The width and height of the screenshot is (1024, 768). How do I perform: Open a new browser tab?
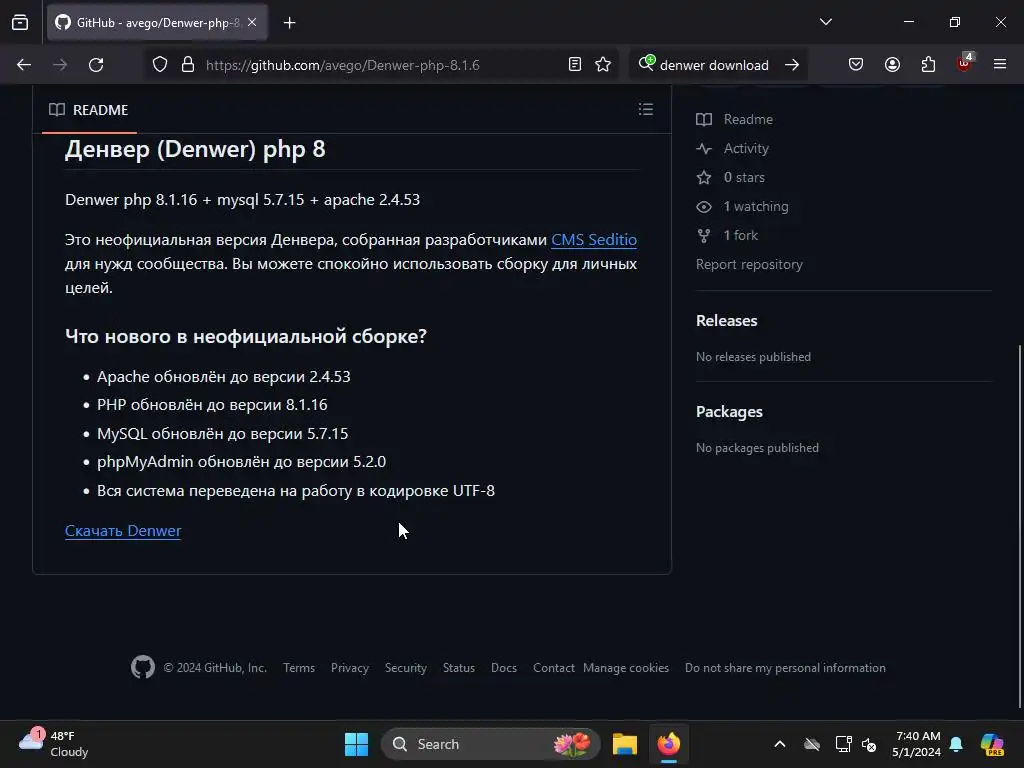point(289,23)
